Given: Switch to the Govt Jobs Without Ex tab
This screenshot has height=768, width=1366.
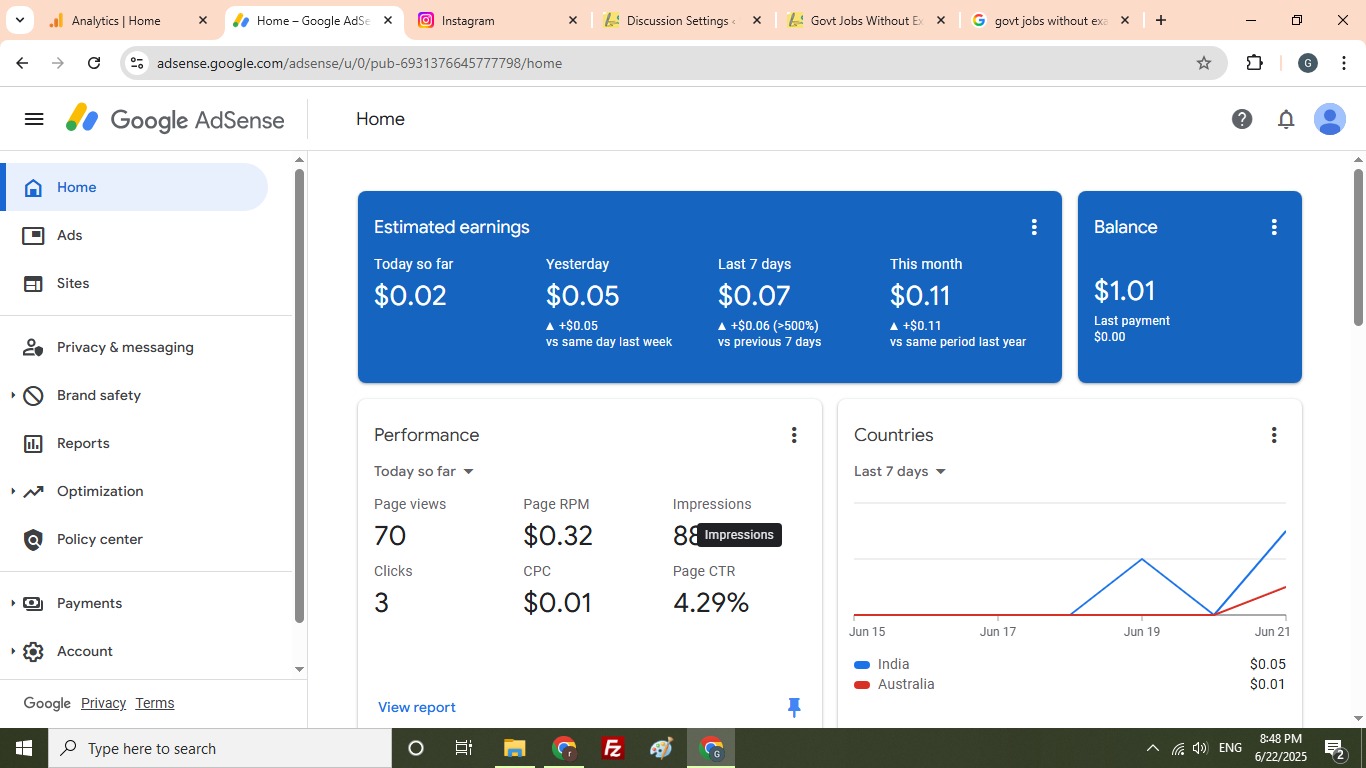Looking at the screenshot, I should (x=866, y=20).
